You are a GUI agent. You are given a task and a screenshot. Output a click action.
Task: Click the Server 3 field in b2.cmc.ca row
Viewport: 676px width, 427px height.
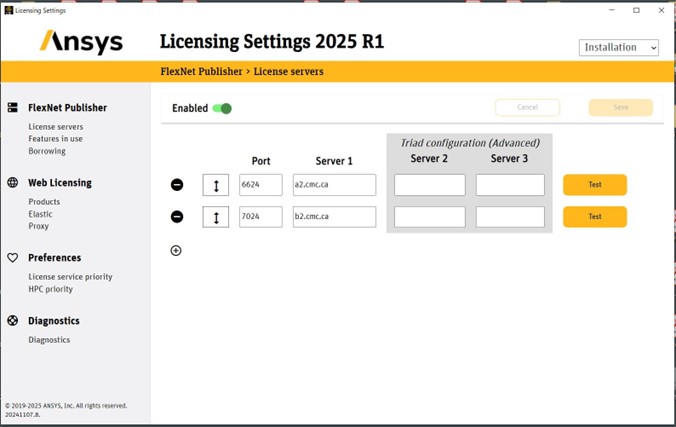(x=510, y=217)
